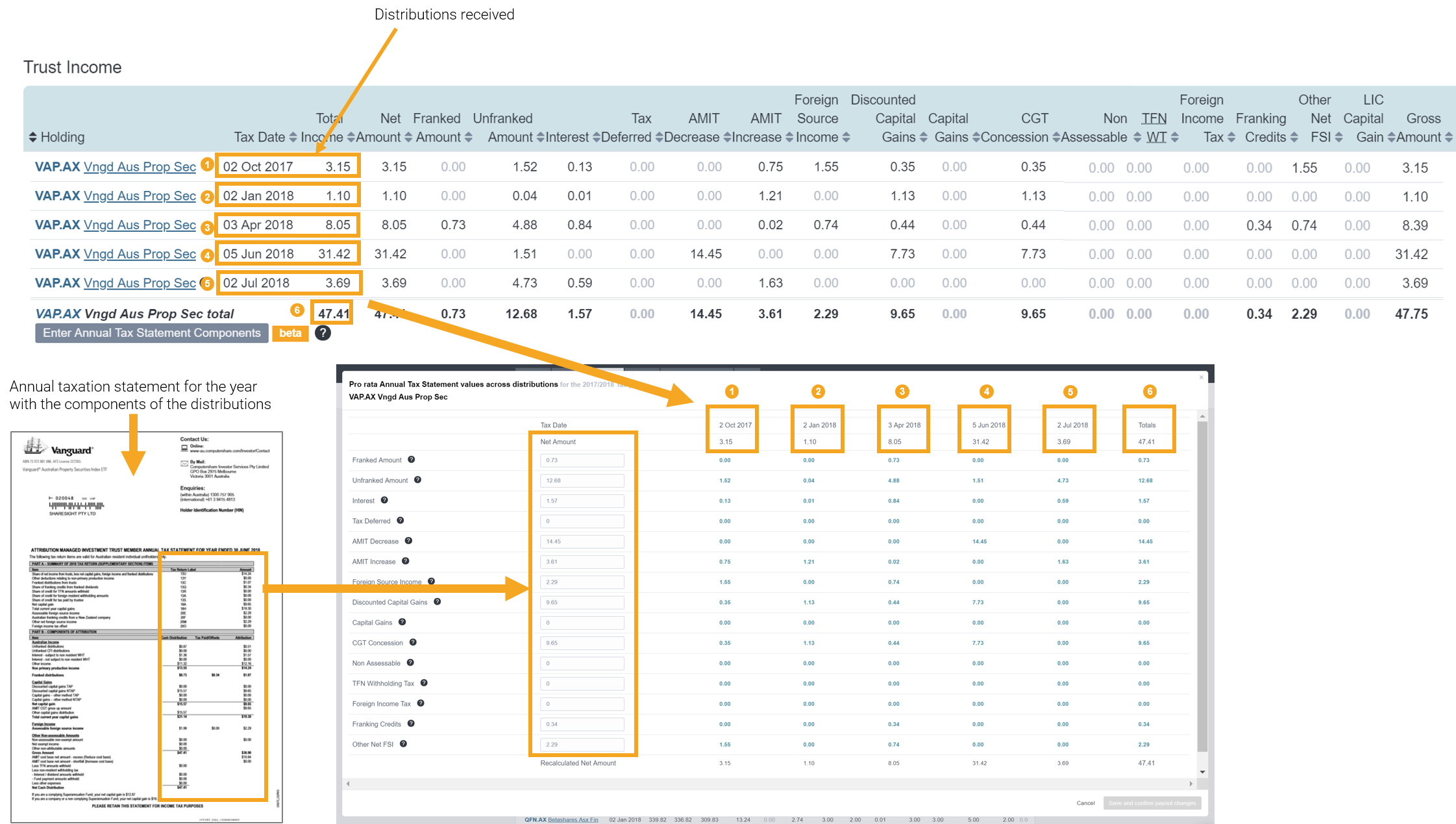Click the AMIT Increase amount input field
This screenshot has width=1456, height=824.
point(582,561)
